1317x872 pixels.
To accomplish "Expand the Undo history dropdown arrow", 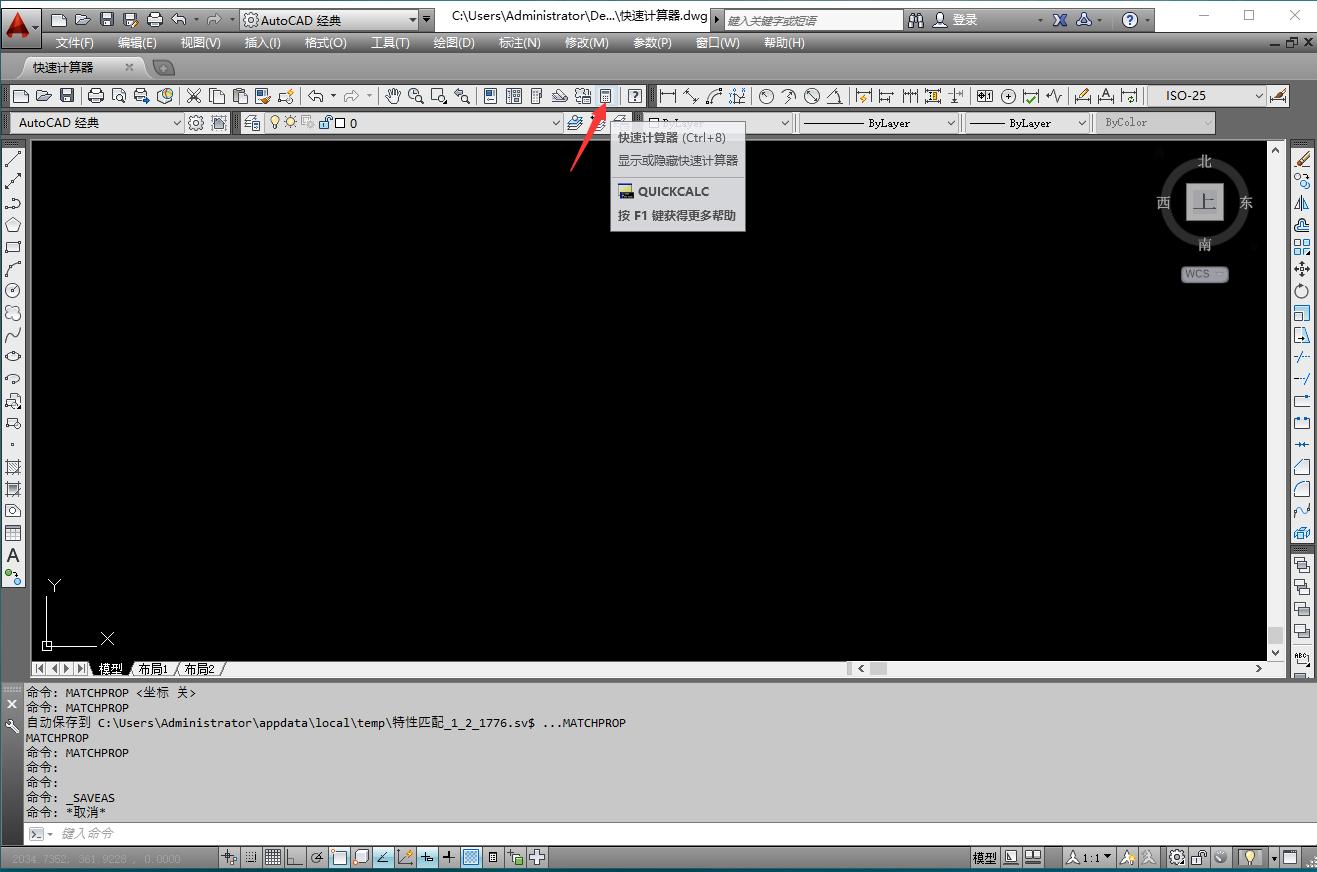I will click(333, 96).
